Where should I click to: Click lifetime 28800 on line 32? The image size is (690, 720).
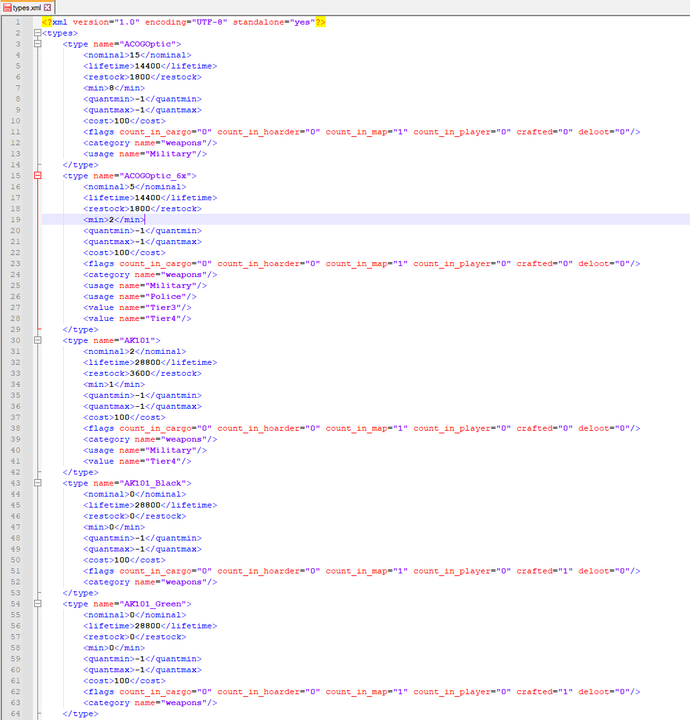[150, 362]
